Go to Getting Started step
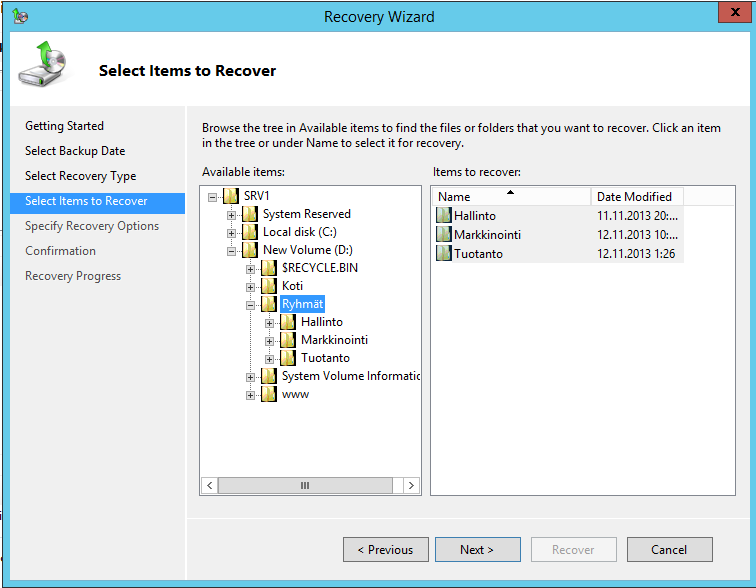Viewport: 756px width, 588px height. 64,126
